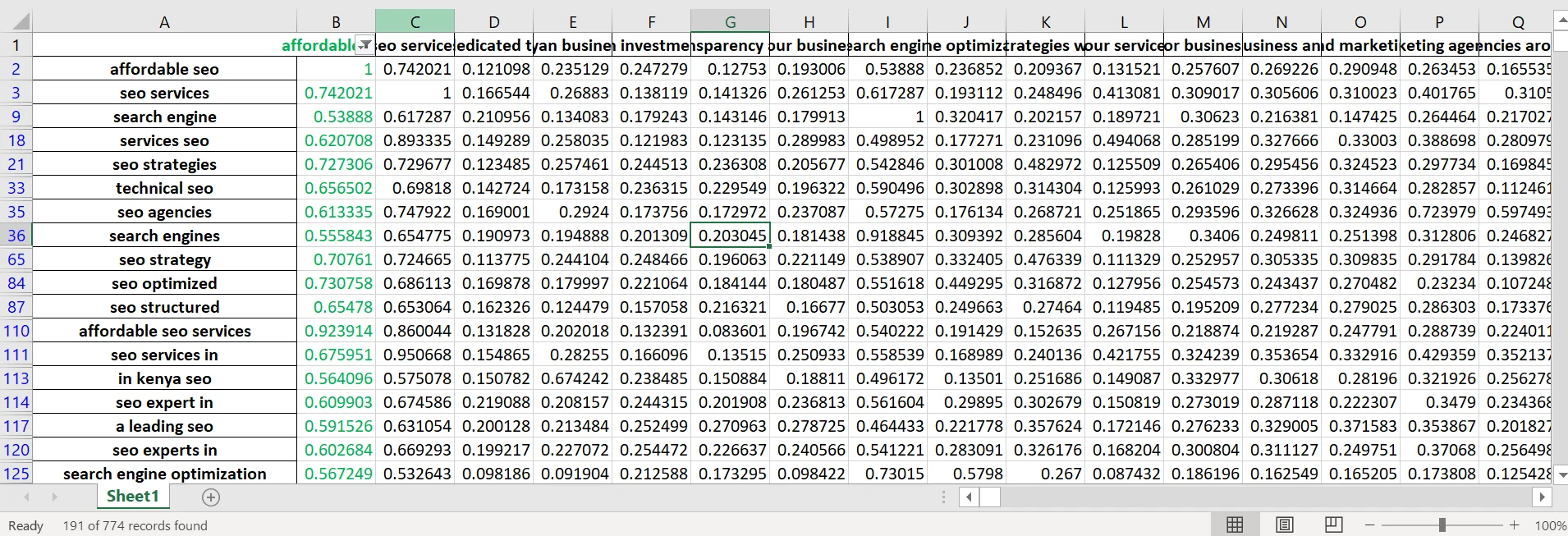Add a new sheet with plus icon
Screen dimensions: 1568x536
[x=211, y=497]
